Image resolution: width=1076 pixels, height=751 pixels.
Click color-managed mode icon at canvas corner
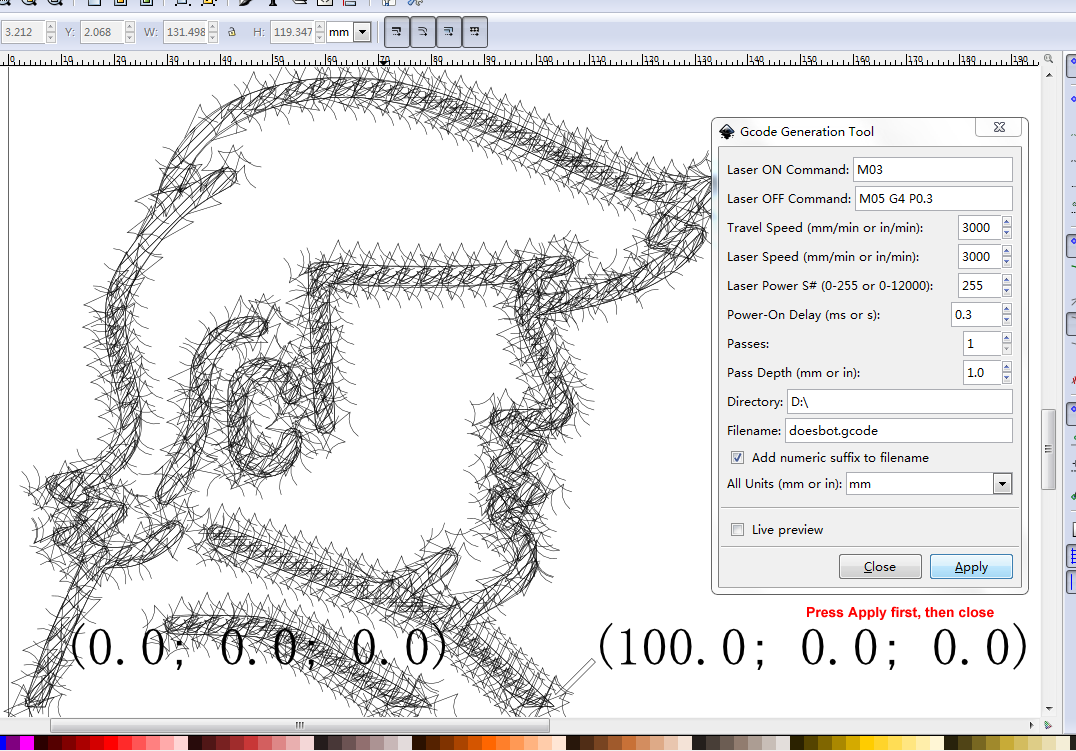click(1047, 724)
